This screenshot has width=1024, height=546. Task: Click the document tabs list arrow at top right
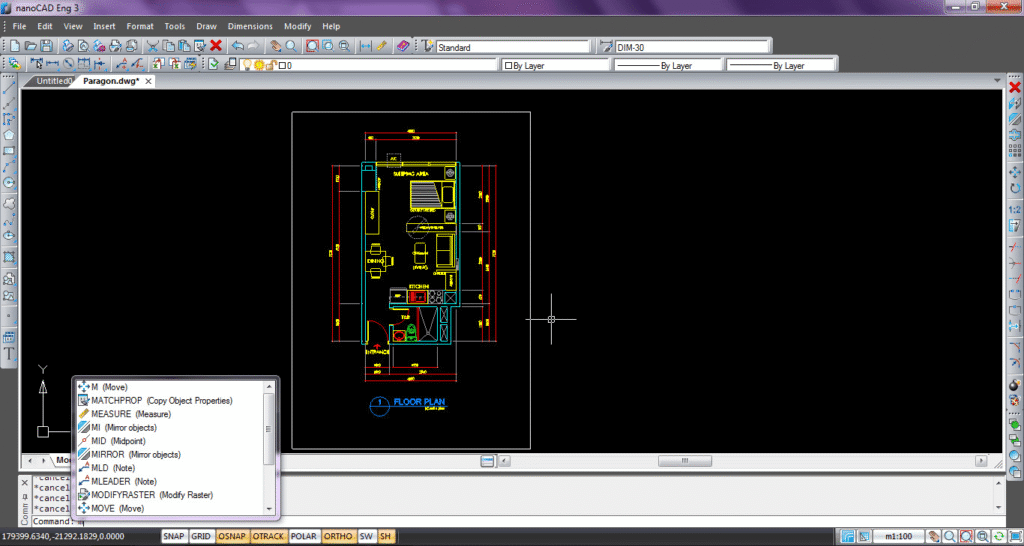(x=997, y=80)
